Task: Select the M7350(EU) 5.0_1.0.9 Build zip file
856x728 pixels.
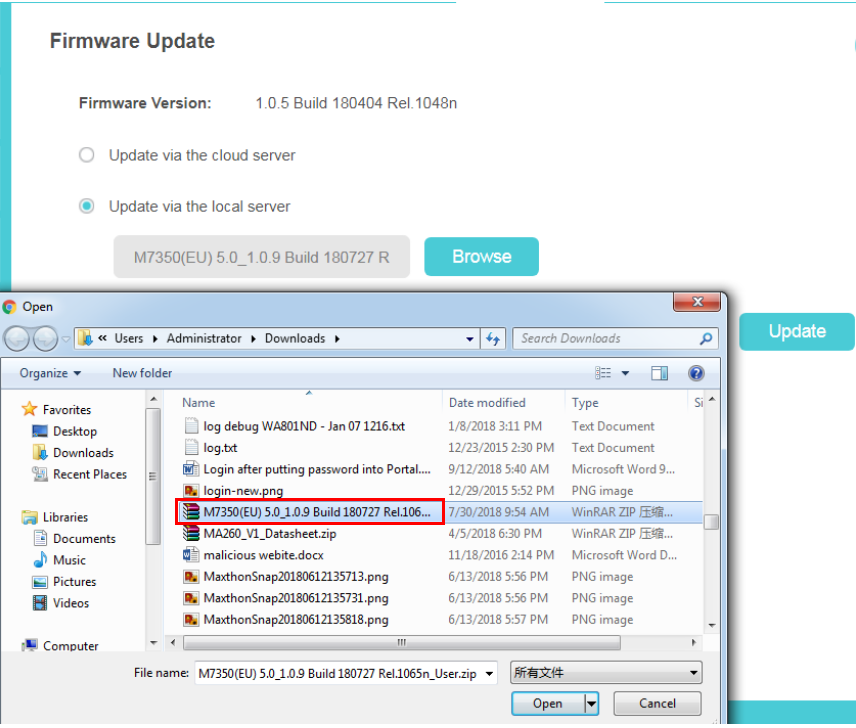Action: point(310,512)
